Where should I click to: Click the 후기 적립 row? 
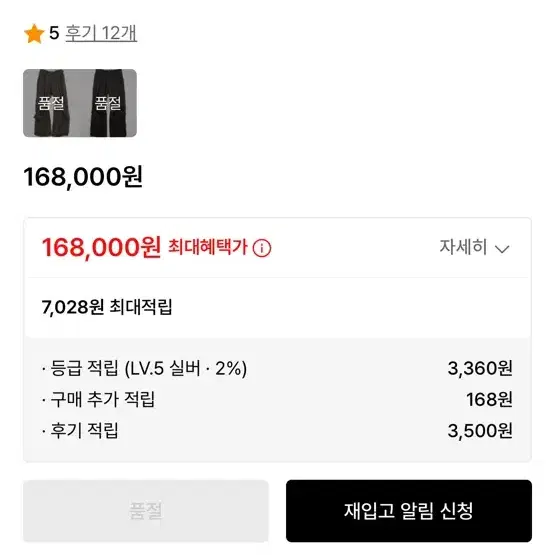(x=277, y=430)
